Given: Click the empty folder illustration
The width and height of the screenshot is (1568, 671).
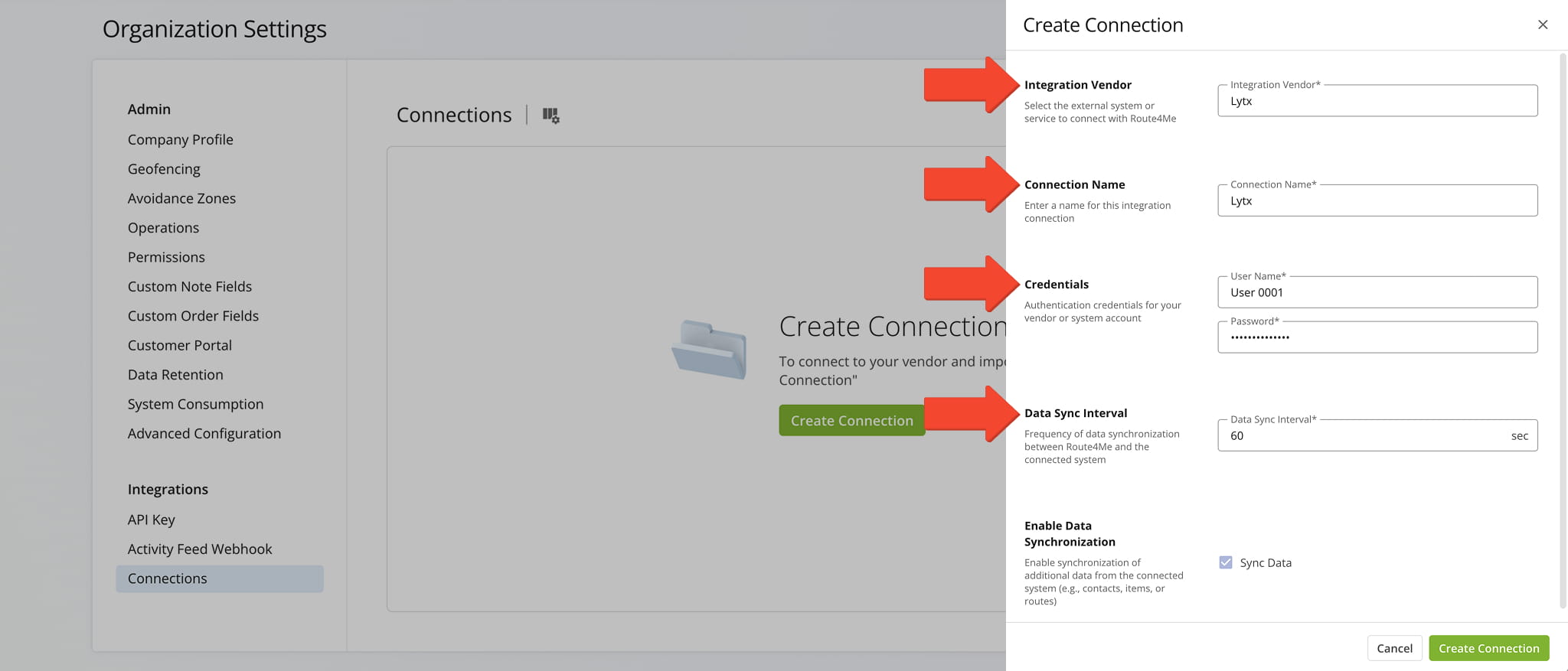Looking at the screenshot, I should pyautogui.click(x=710, y=350).
